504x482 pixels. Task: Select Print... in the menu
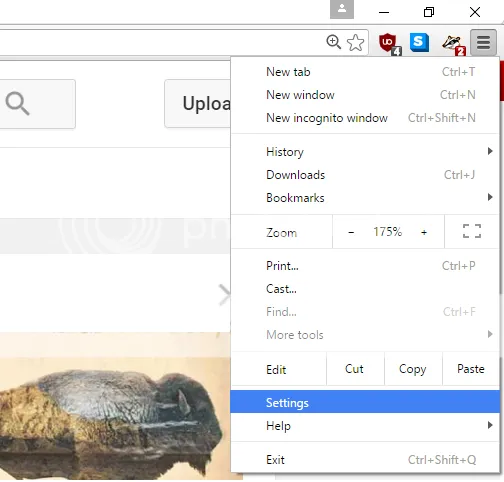point(365,266)
